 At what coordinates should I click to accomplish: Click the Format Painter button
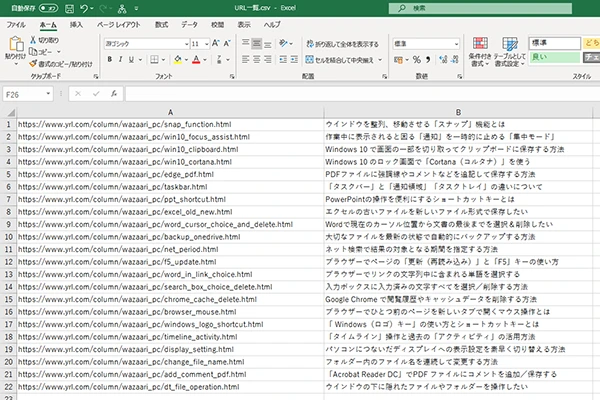[61, 64]
